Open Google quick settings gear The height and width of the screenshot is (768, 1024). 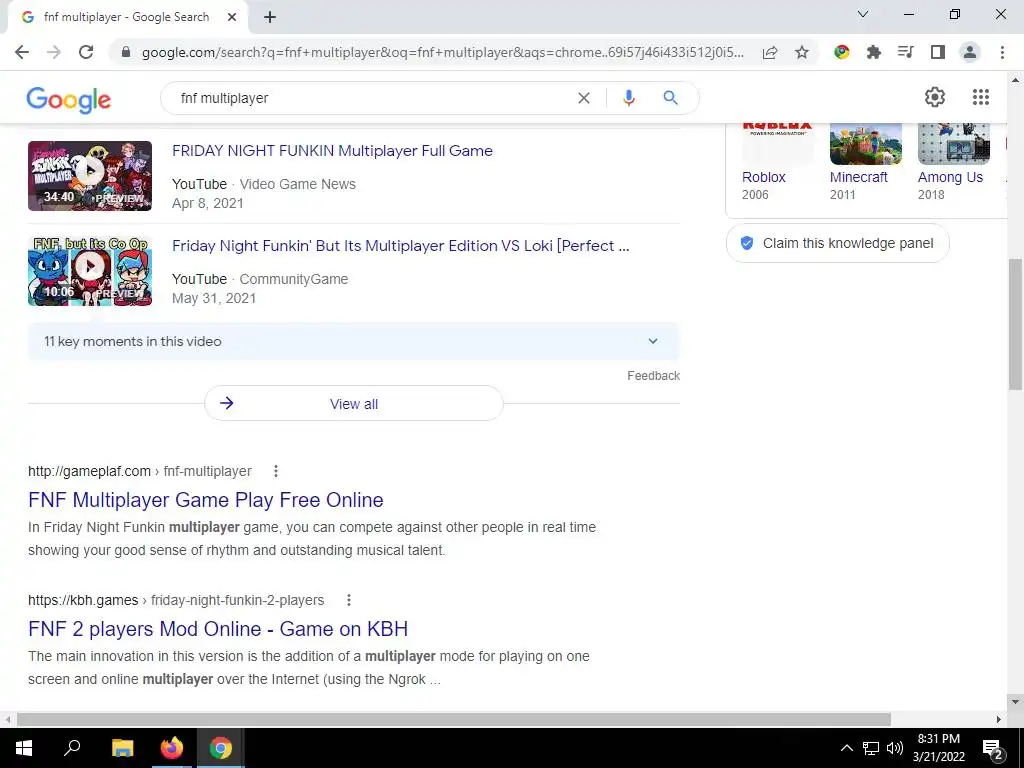click(935, 97)
